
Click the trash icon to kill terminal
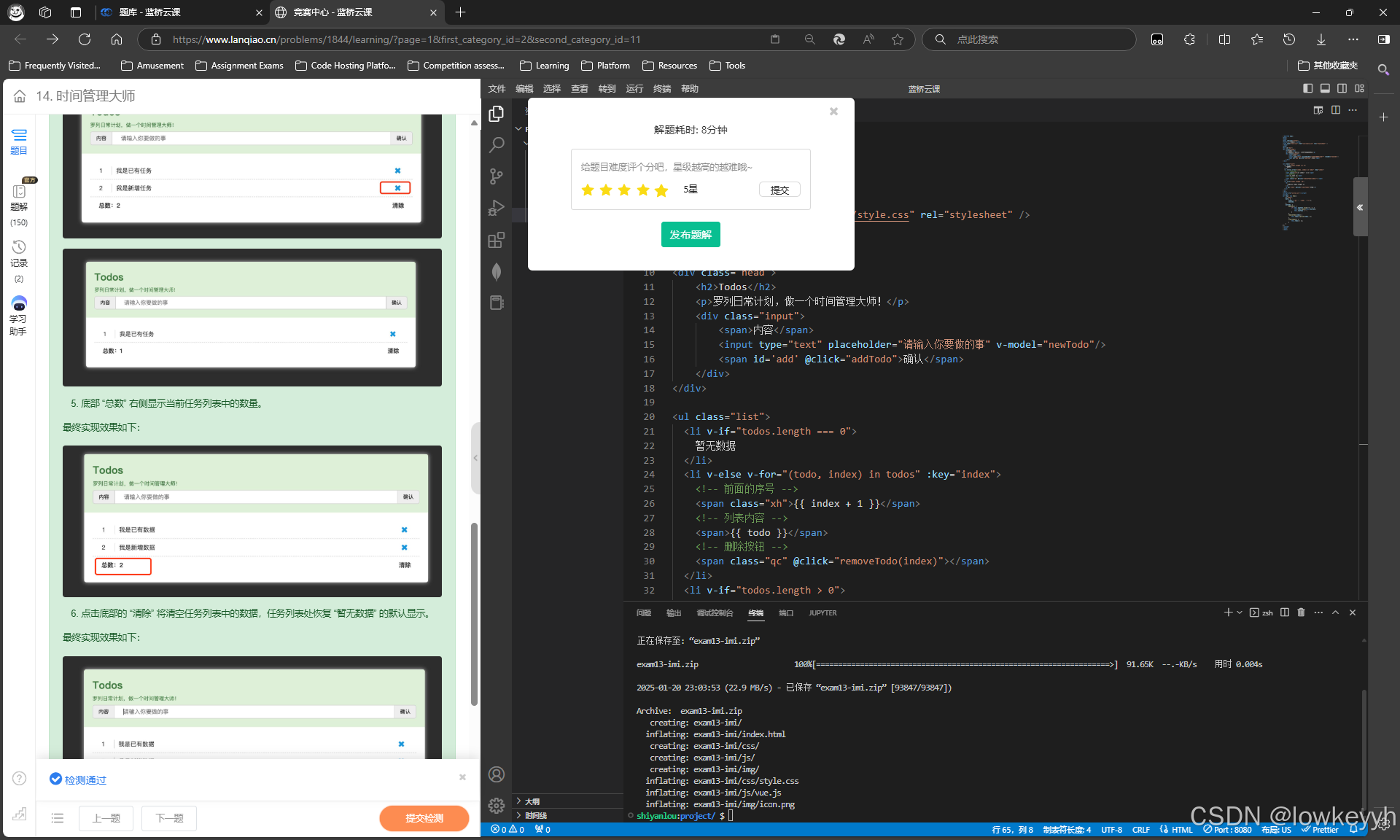point(1301,612)
